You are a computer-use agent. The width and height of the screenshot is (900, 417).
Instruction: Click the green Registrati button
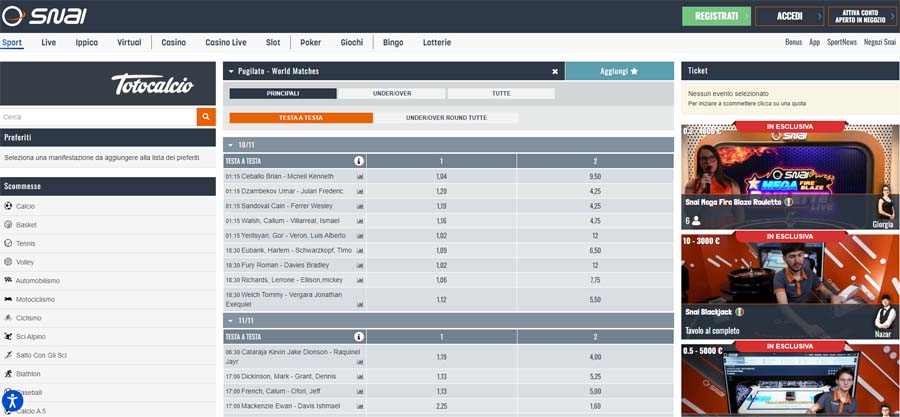click(x=716, y=16)
